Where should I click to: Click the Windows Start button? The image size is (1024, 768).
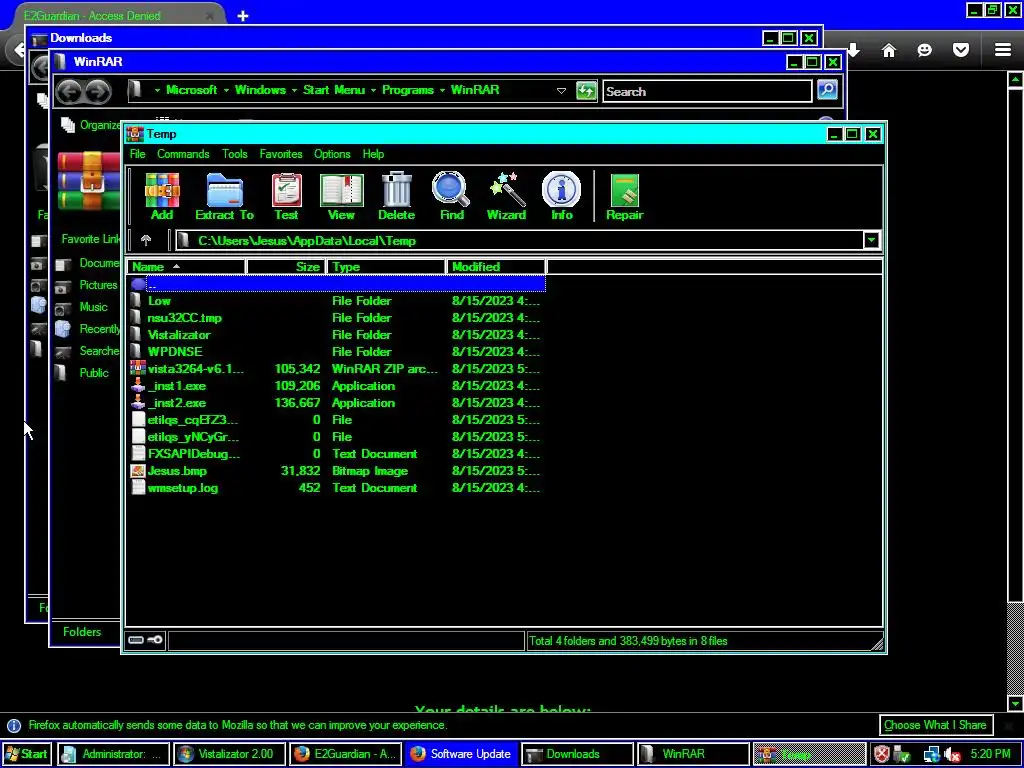pos(25,754)
